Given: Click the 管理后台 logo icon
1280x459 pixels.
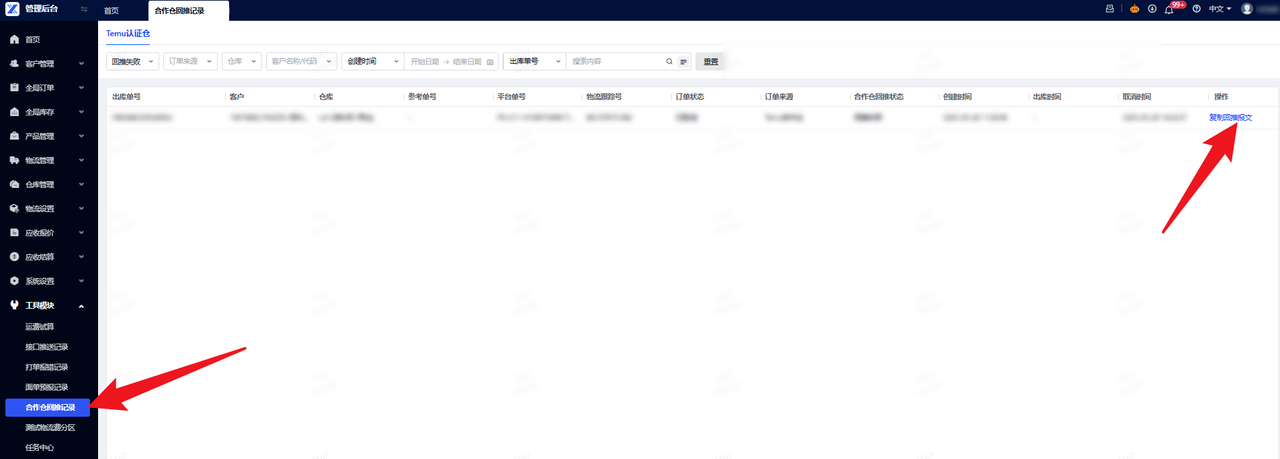Looking at the screenshot, I should pyautogui.click(x=13, y=9).
